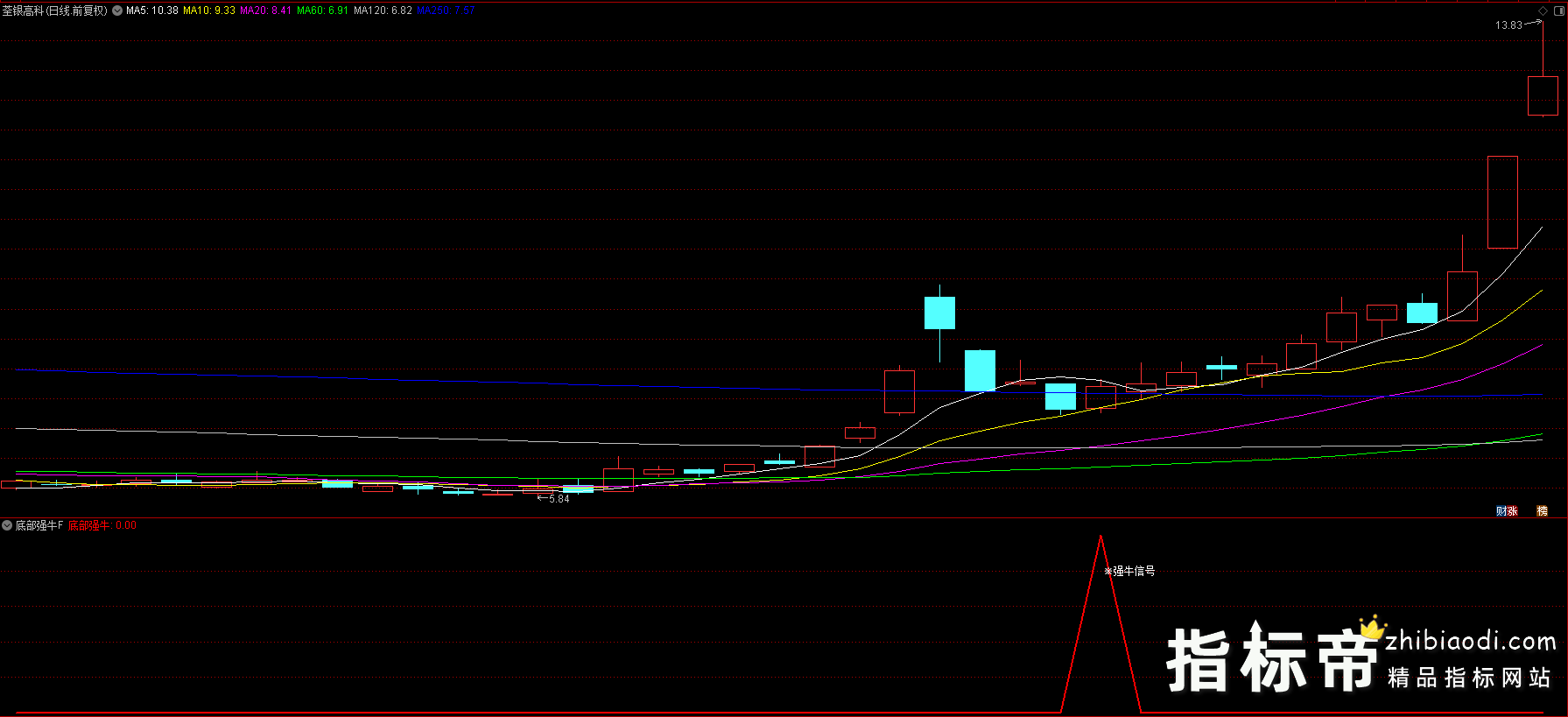Viewport: 1568px width, 717px height.
Task: Select the tall cyan candlestick after the gap up
Action: (939, 313)
